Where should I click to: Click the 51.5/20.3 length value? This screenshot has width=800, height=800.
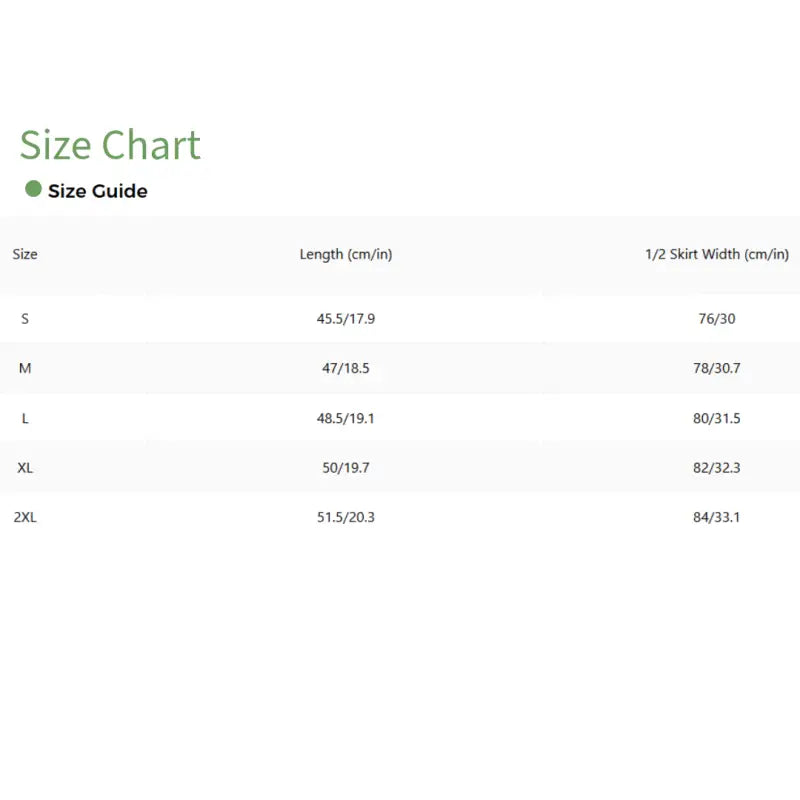[x=346, y=517]
